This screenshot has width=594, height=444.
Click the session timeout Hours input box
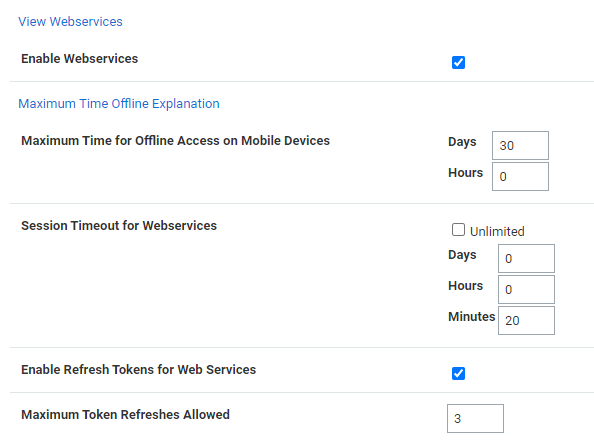[x=526, y=289]
